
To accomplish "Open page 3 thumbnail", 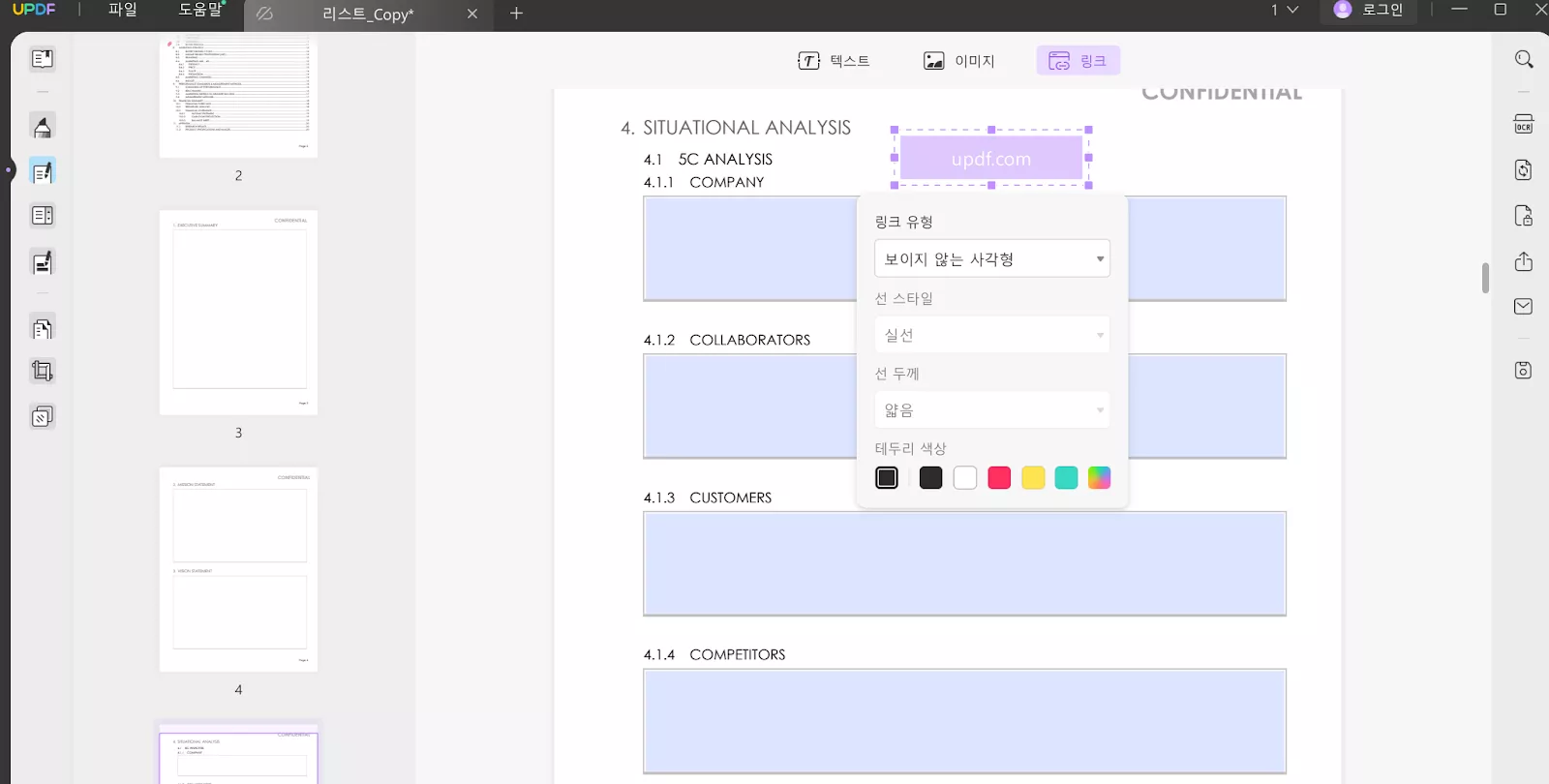I will [238, 313].
